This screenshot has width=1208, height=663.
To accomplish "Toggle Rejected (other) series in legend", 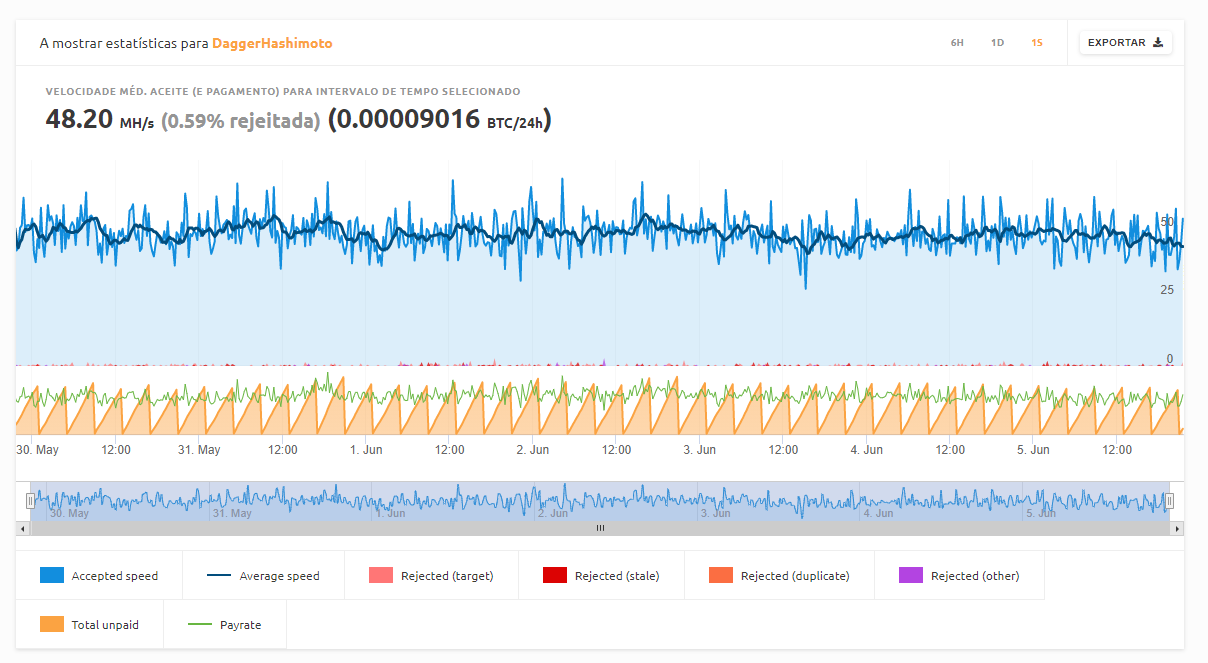I will point(959,575).
